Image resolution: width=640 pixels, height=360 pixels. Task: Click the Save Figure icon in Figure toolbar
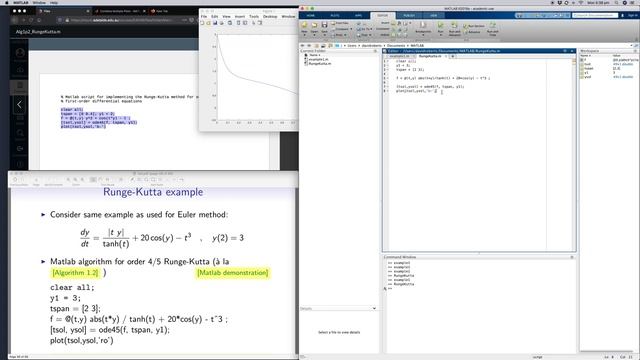tap(215, 23)
